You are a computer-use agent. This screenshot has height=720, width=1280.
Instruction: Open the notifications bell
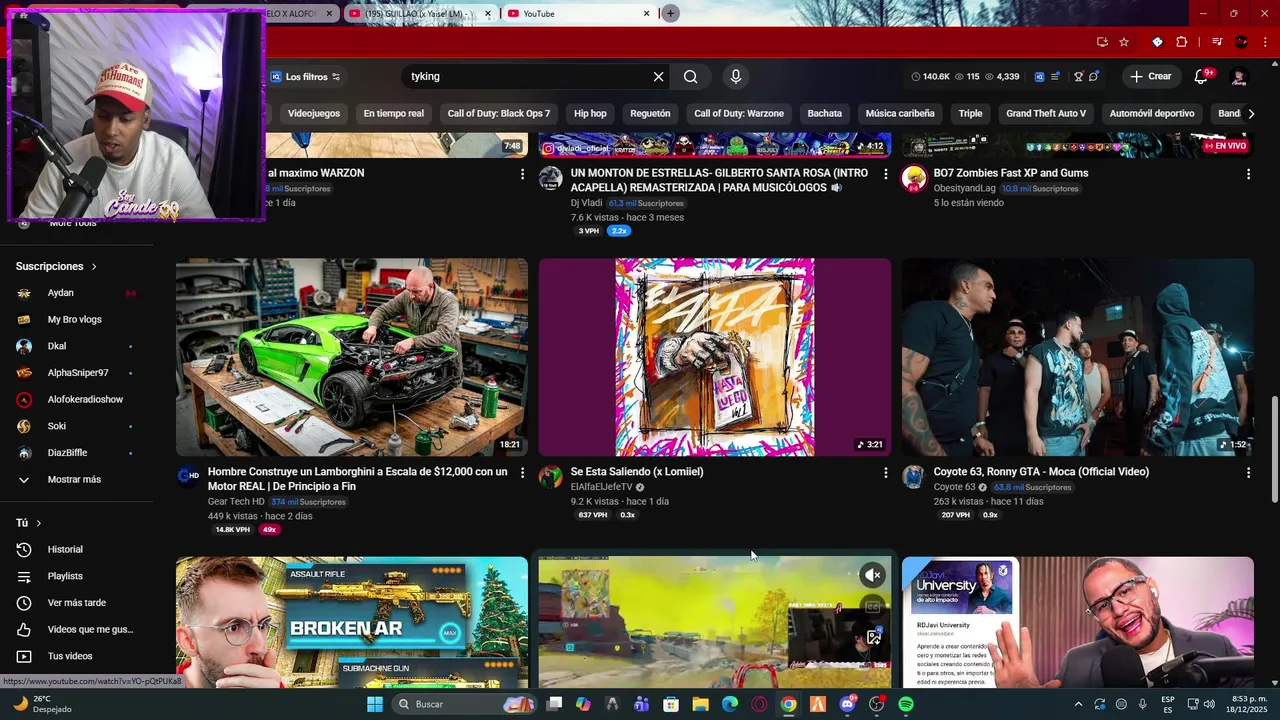click(1202, 77)
